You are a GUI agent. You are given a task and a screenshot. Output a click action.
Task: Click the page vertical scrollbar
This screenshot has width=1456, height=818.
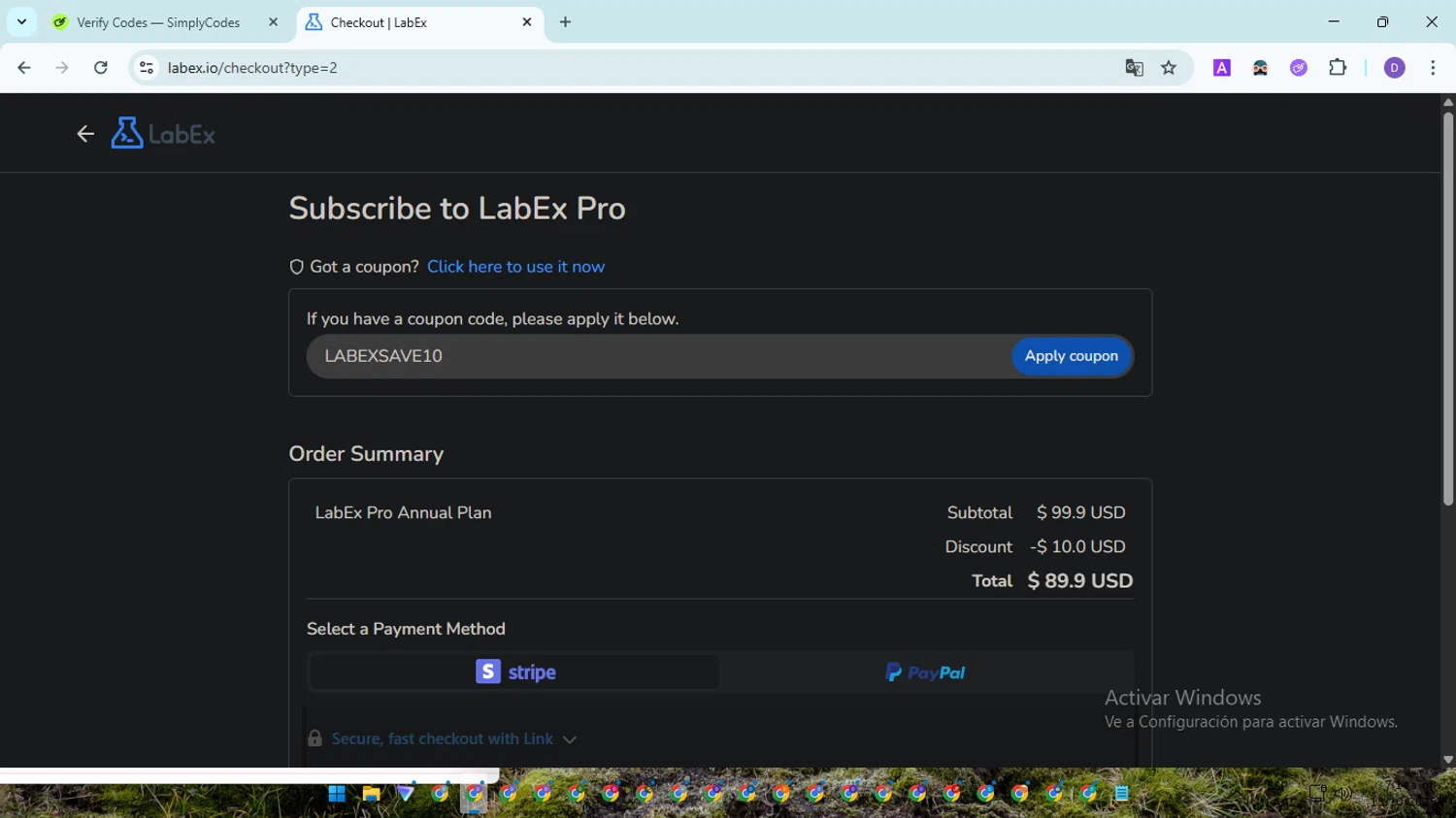(1447, 309)
